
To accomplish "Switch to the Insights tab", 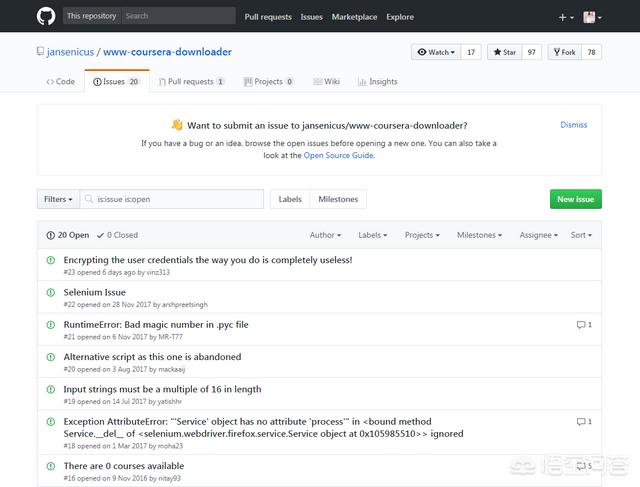I will tap(378, 81).
